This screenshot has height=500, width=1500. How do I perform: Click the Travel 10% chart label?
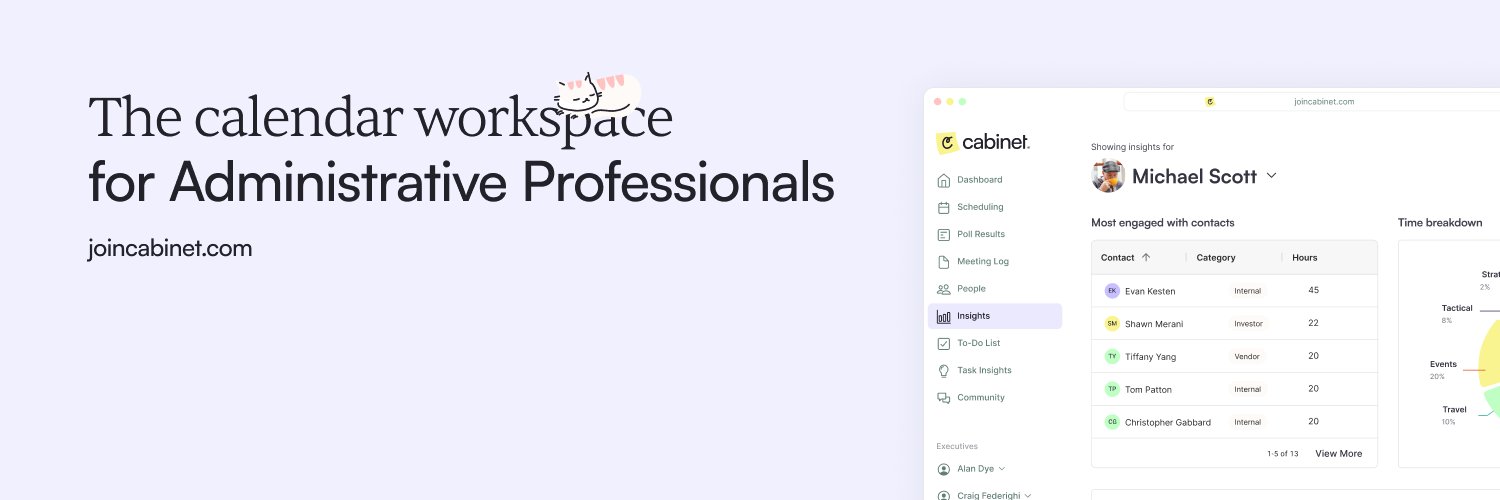(1454, 415)
